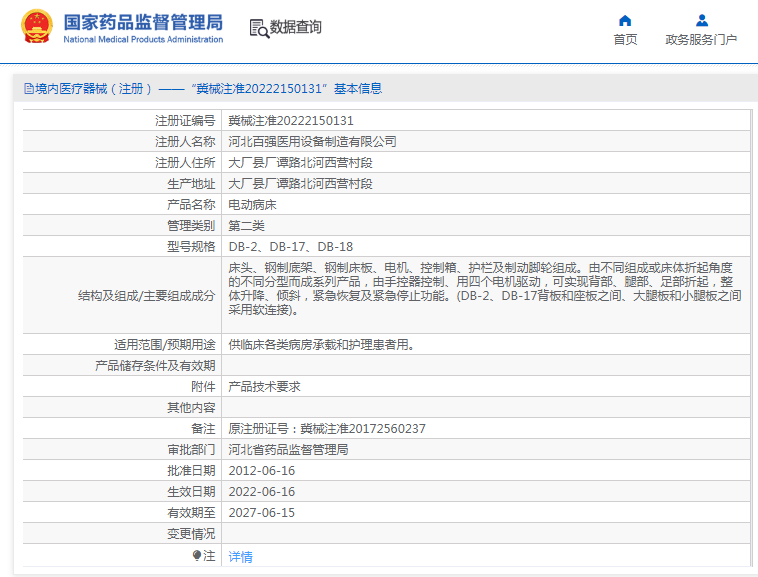This screenshot has height=577, width=758.
Task: Click the document icon before 境内医疗器械
Action: (x=29, y=88)
